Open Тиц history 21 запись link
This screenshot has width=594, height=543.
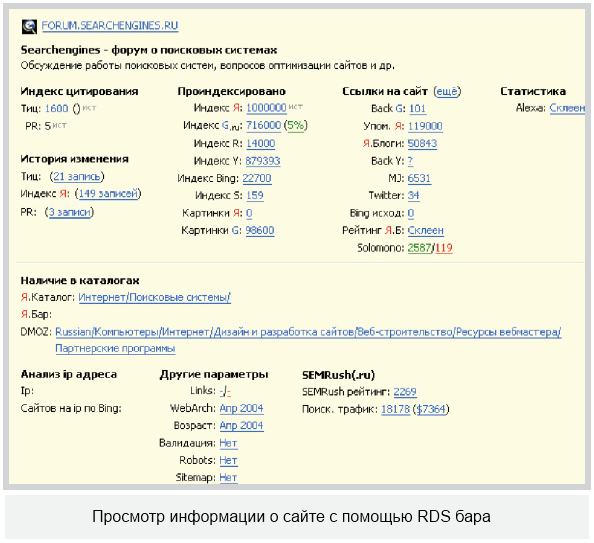tap(77, 177)
